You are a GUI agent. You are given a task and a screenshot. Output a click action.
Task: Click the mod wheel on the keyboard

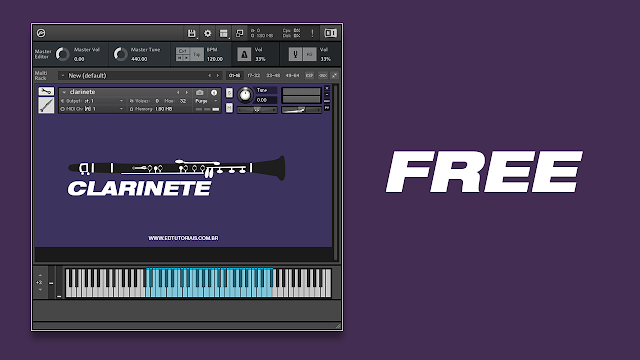point(59,282)
